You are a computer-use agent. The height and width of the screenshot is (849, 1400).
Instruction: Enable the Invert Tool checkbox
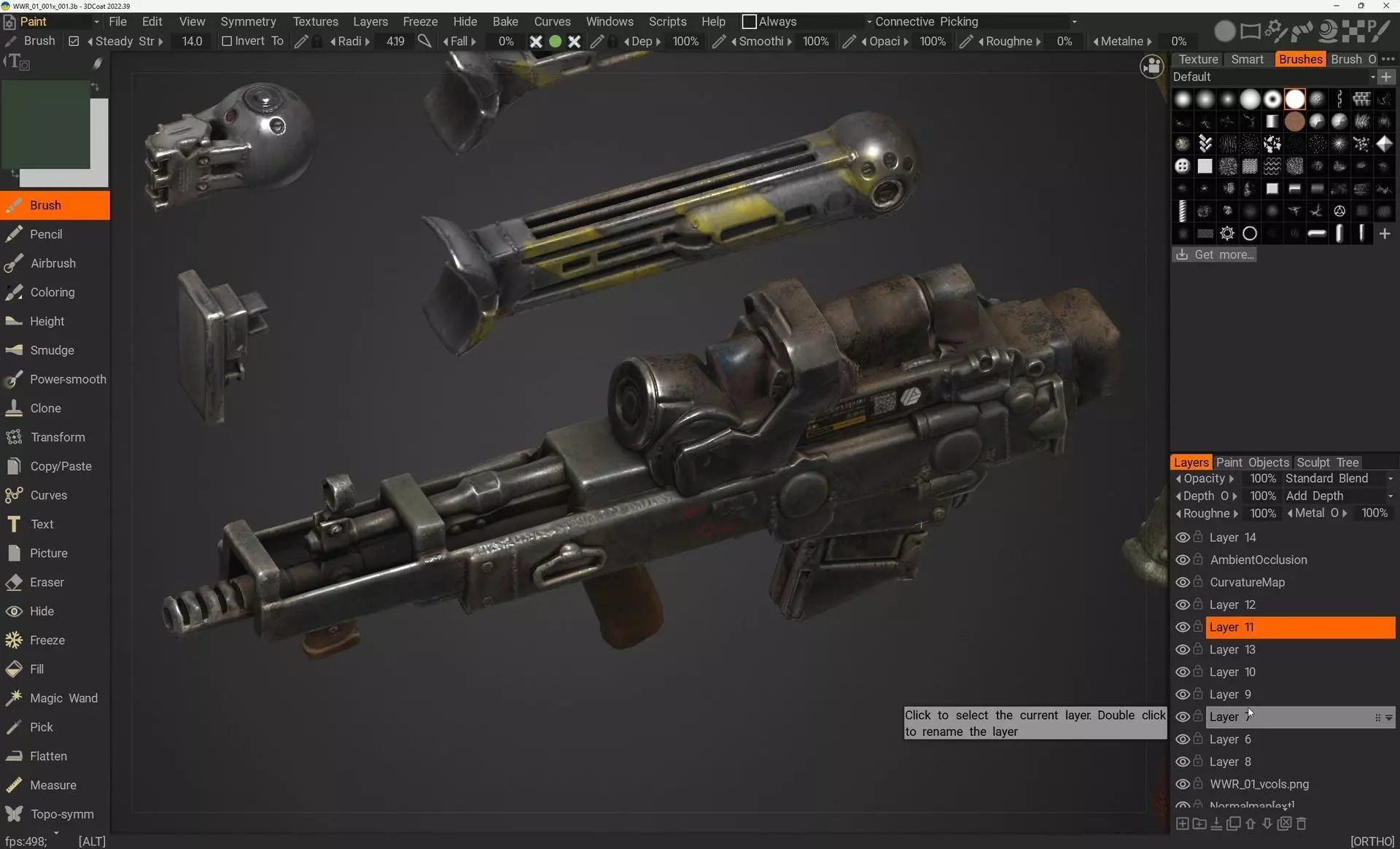click(227, 42)
